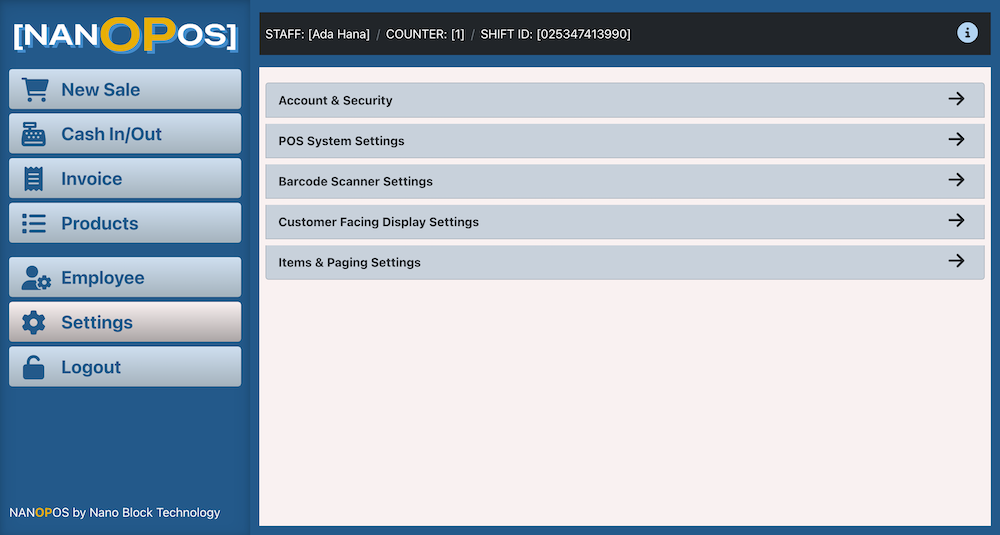Click the unlock padlock icon beside Logout
The image size is (1000, 535).
33,367
